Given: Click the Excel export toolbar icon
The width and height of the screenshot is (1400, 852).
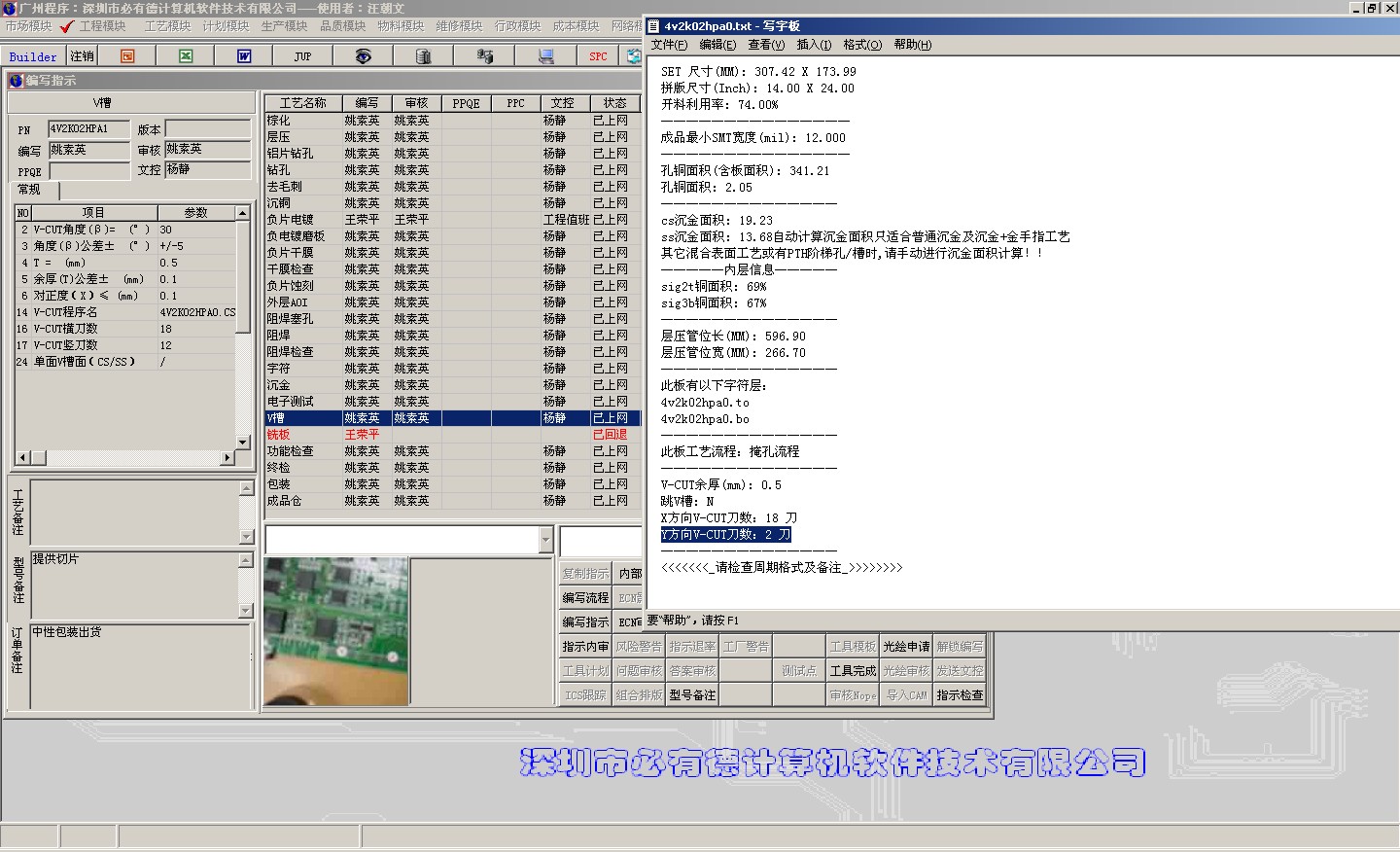Looking at the screenshot, I should point(186,56).
